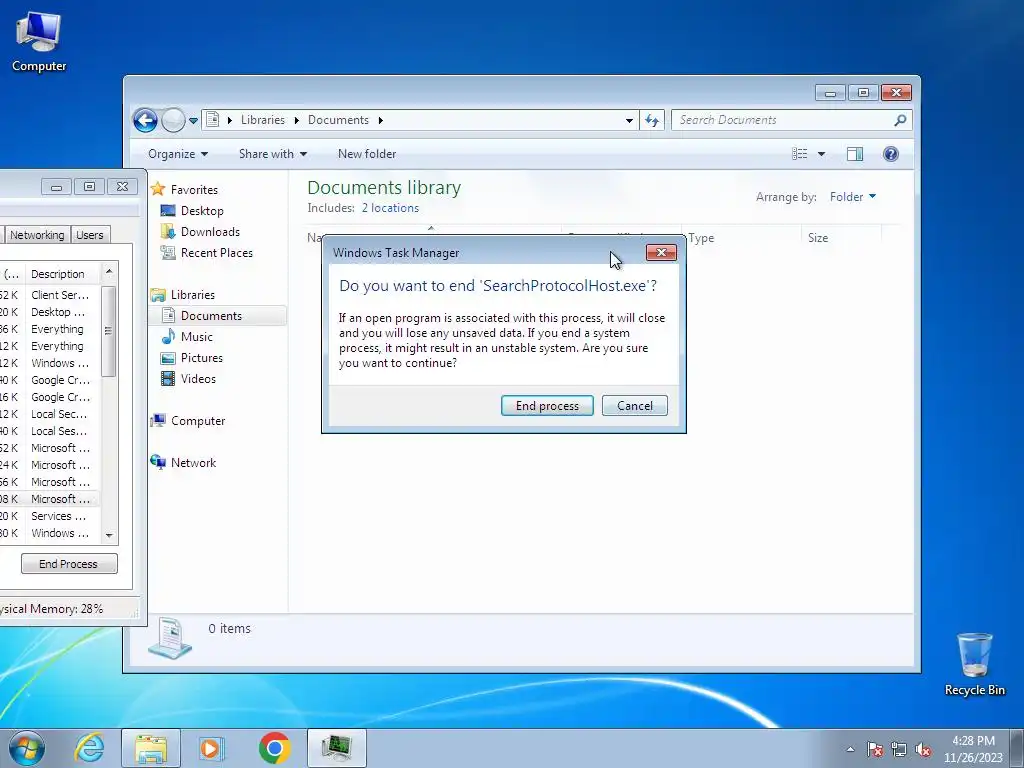Open Desktop in Favorites
Image resolution: width=1024 pixels, height=768 pixels.
(202, 210)
